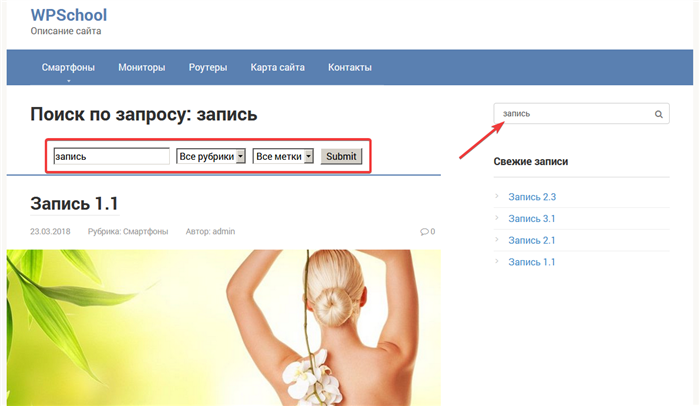This screenshot has width=700, height=406.
Task: Click the Submit button in search form
Action: 341,156
